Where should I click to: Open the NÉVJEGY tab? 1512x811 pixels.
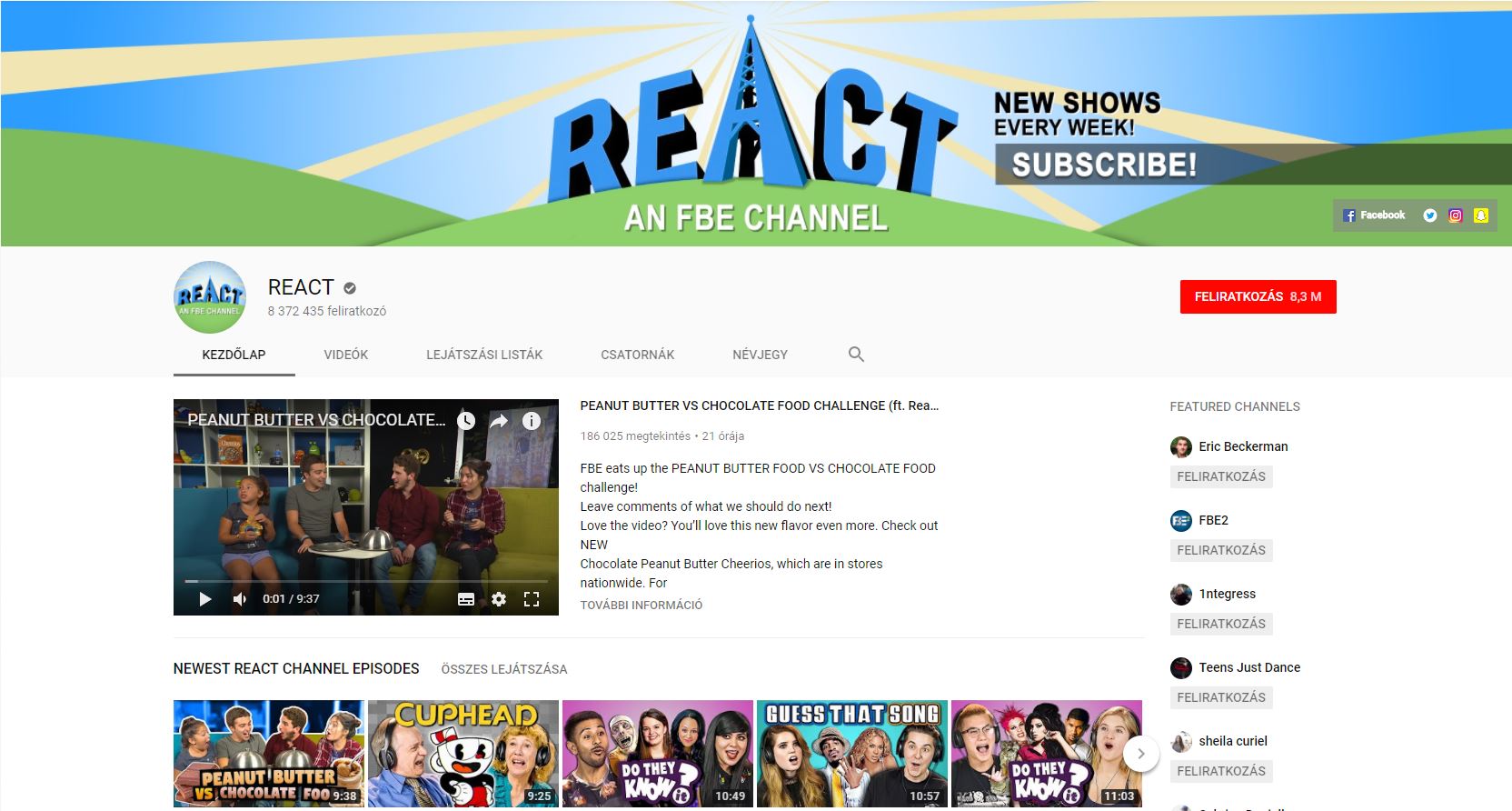tap(761, 355)
